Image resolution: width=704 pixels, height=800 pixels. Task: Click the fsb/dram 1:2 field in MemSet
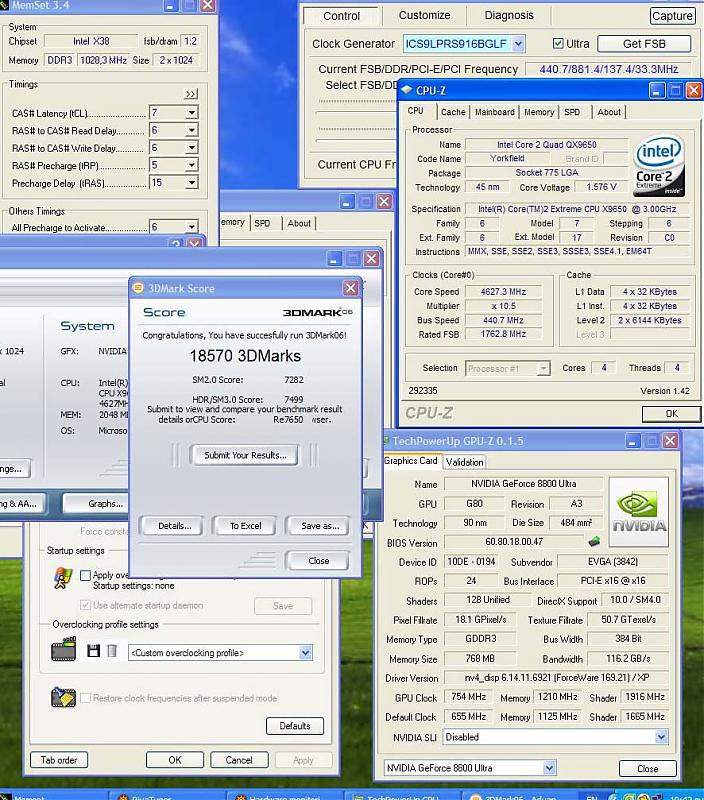190,41
